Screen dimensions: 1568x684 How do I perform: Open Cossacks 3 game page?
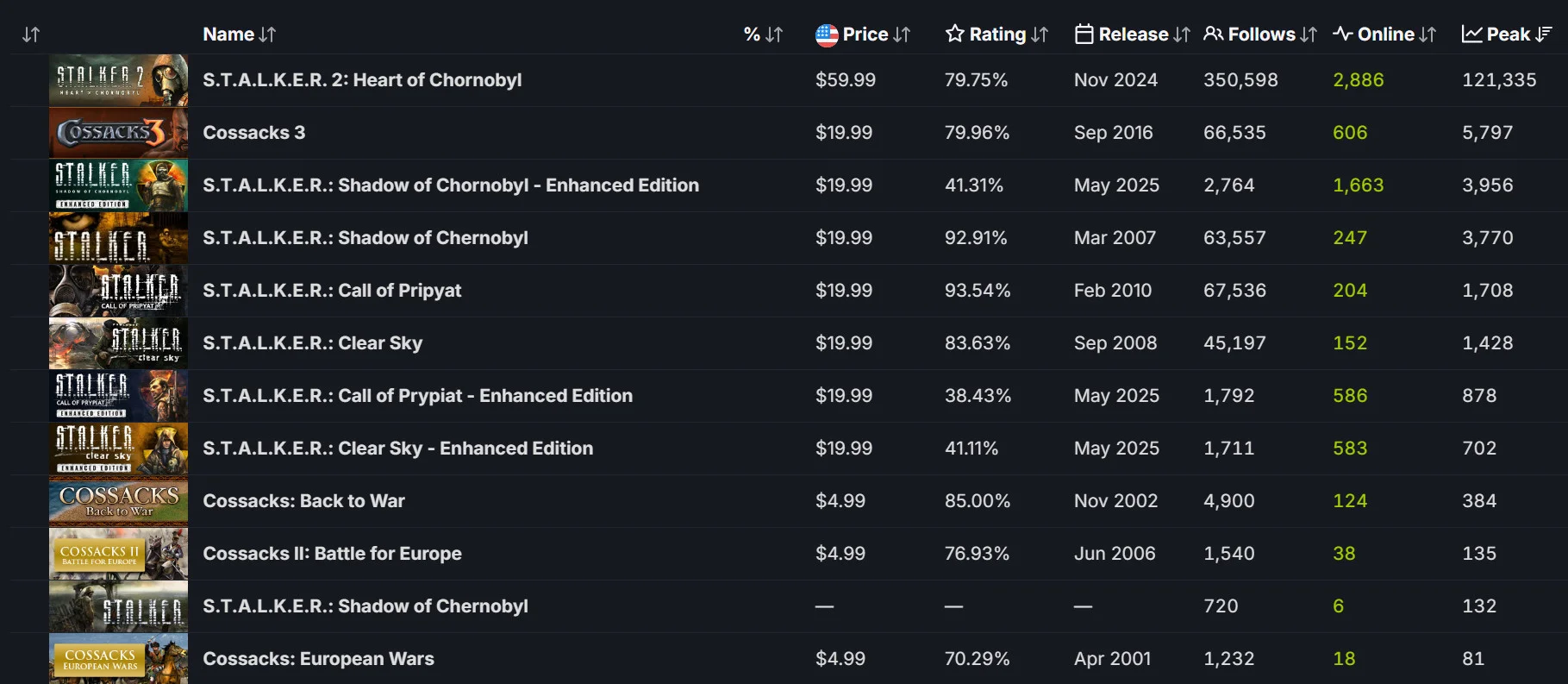253,133
